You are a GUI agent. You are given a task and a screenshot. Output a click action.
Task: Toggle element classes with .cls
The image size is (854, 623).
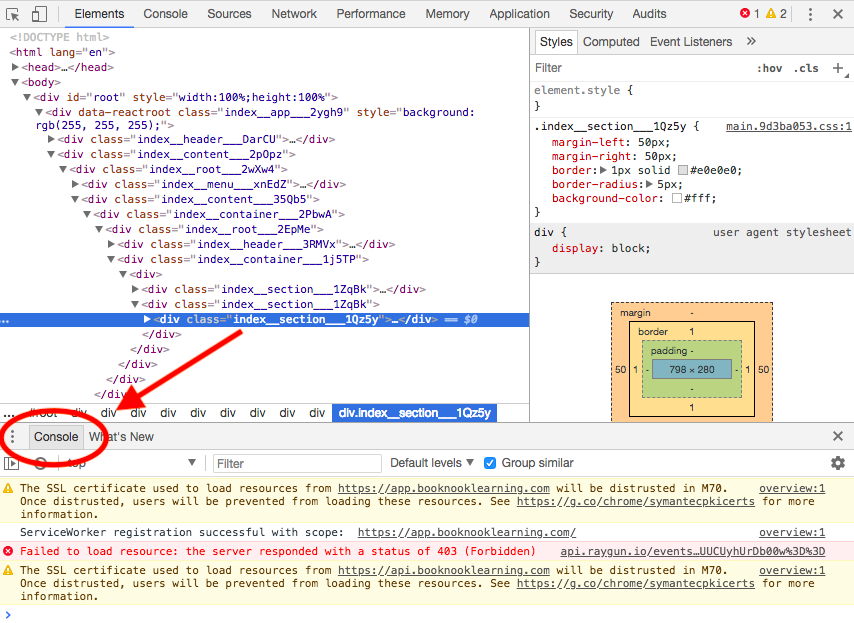(804, 69)
